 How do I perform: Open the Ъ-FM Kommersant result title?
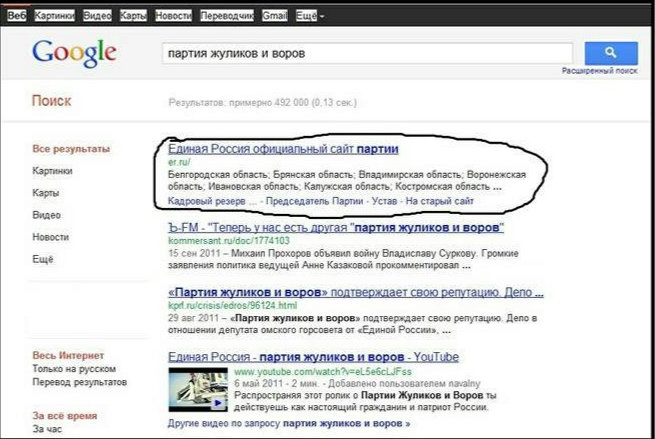(x=336, y=228)
